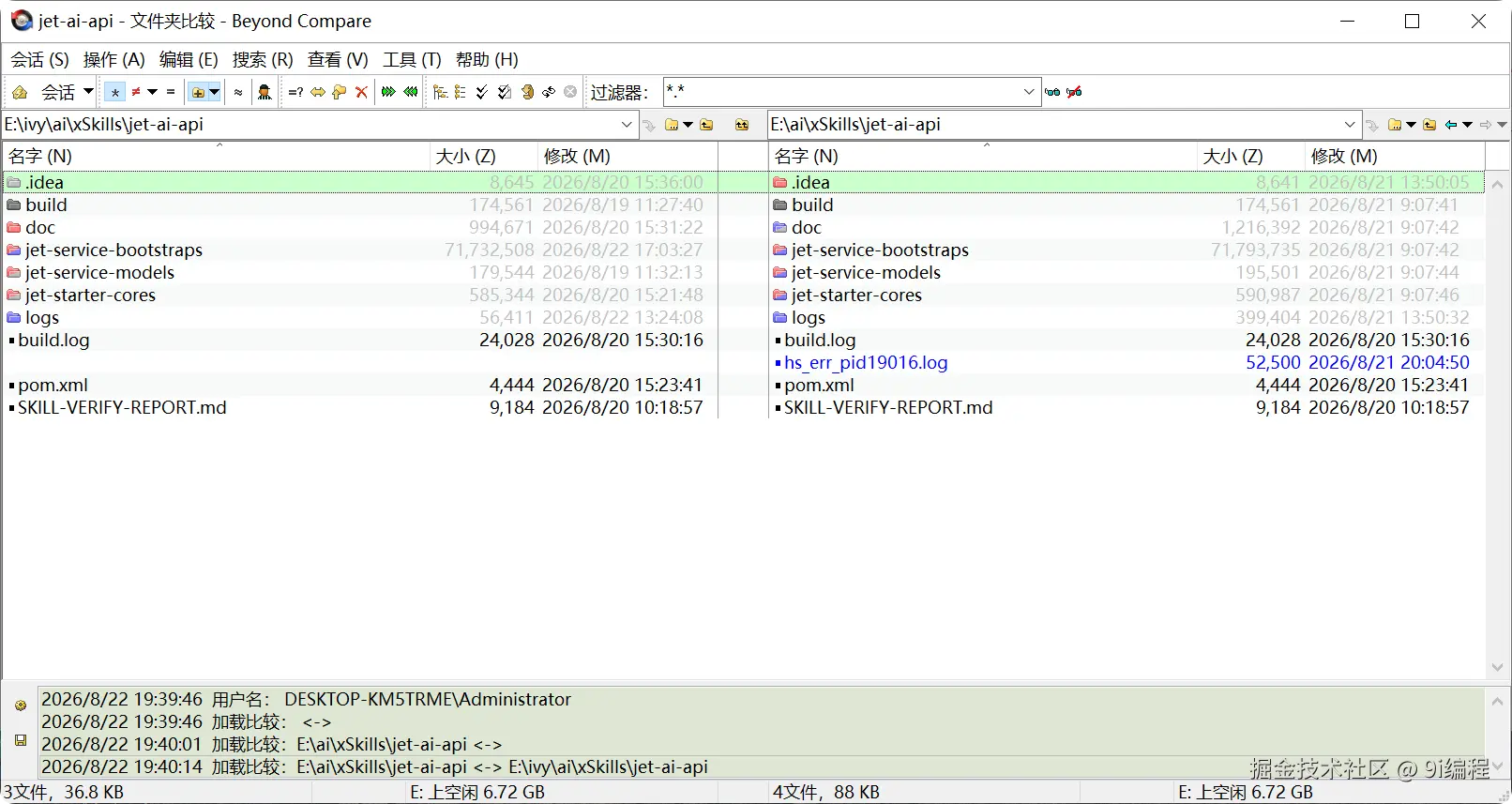Collapse all folders via toolbar icon
The image size is (1512, 804).
[x=460, y=92]
